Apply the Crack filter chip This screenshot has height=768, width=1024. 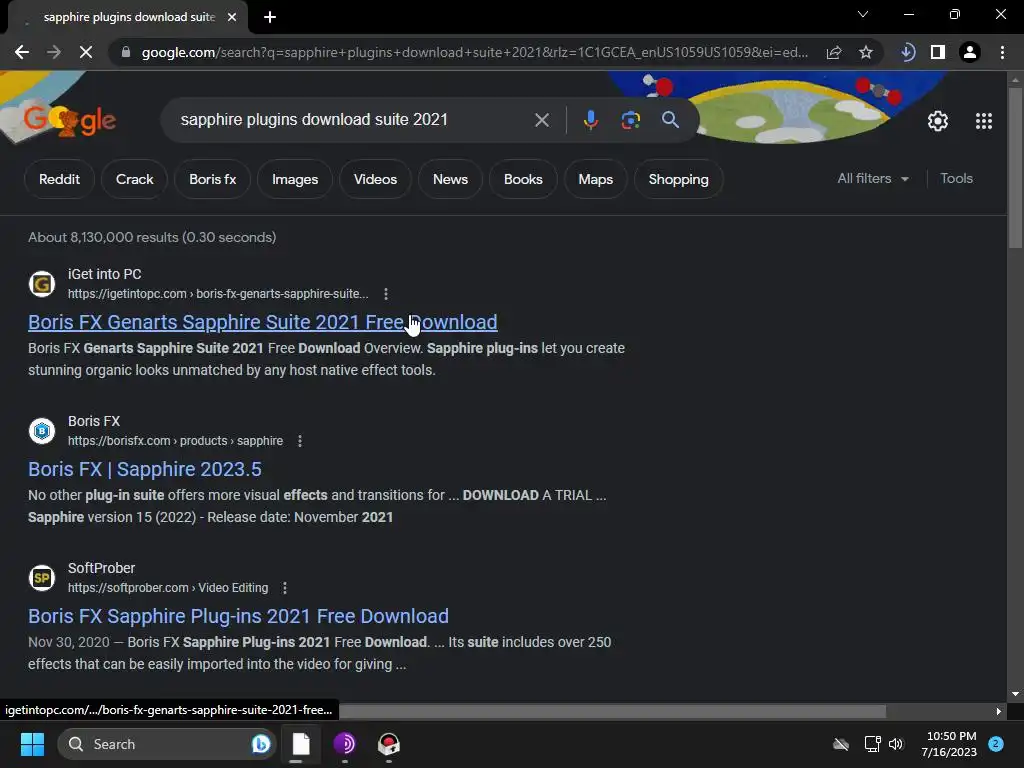[135, 179]
